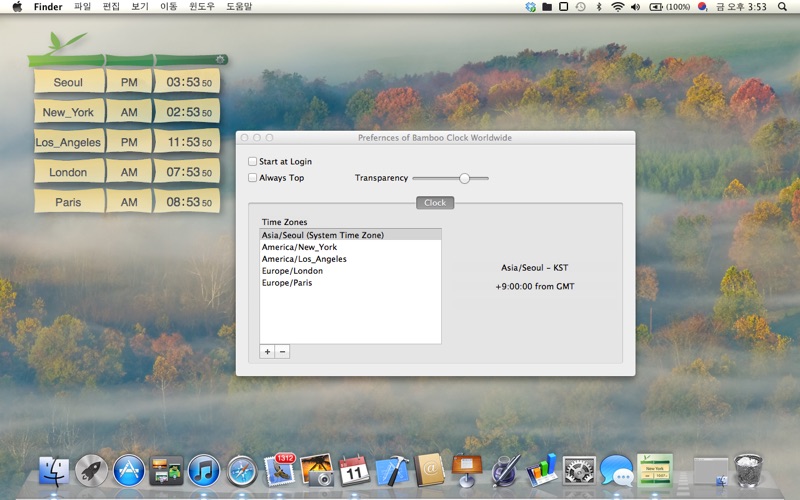Launch the App Store from the Dock
The height and width of the screenshot is (500, 800).
tap(129, 470)
